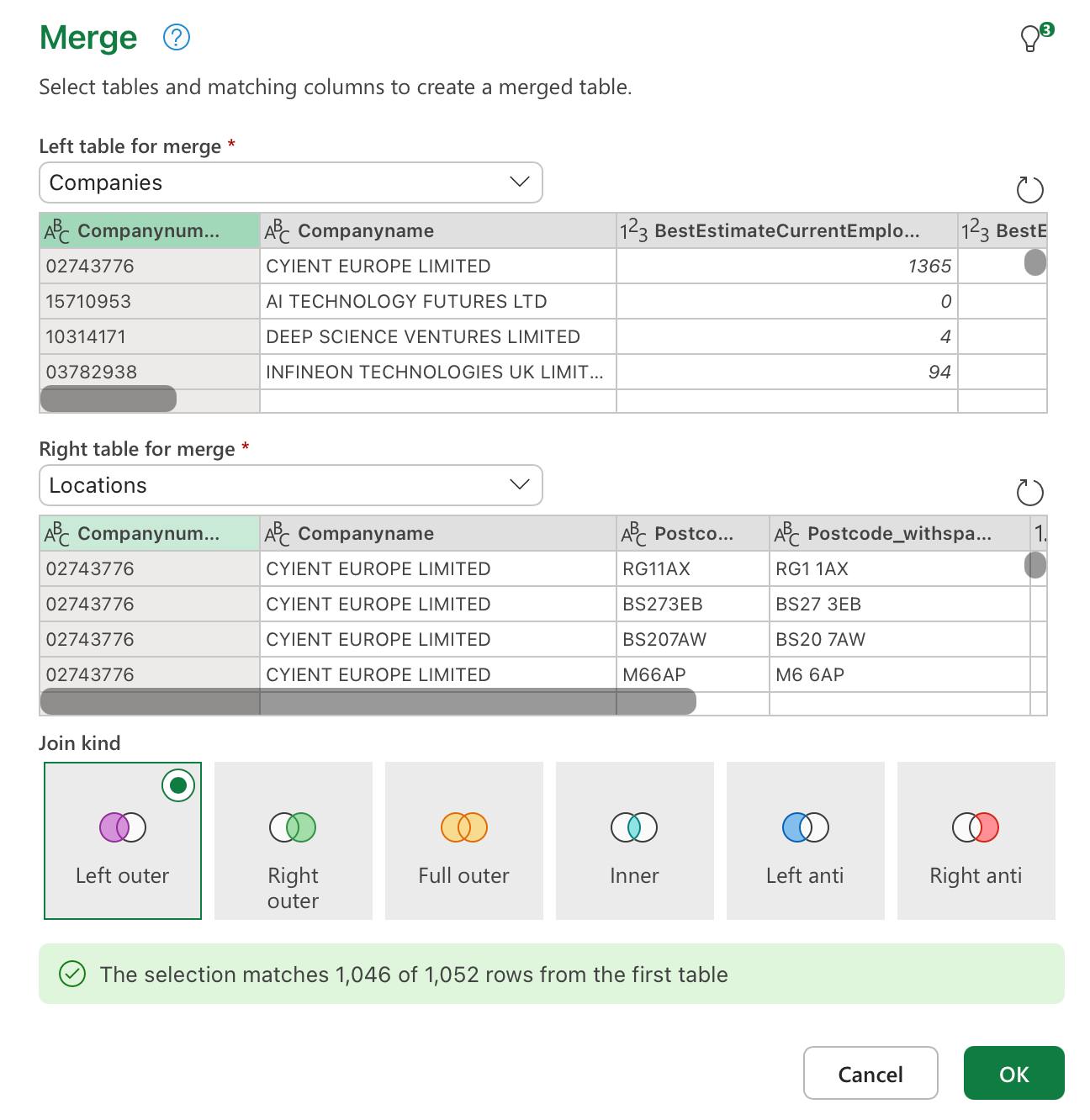The height and width of the screenshot is (1120, 1090).
Task: Click postcode cell BS273EB
Action: pos(693,604)
